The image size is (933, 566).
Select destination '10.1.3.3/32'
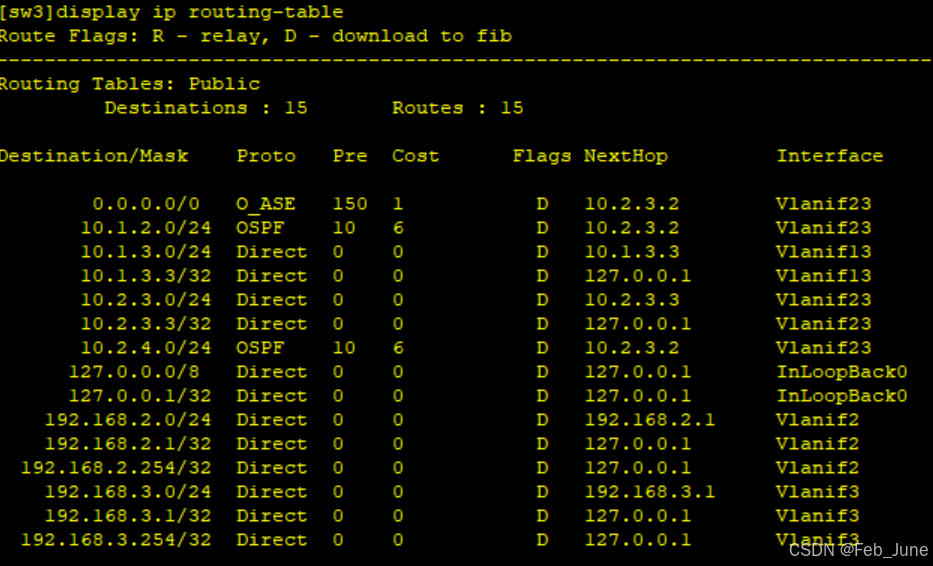(146, 276)
